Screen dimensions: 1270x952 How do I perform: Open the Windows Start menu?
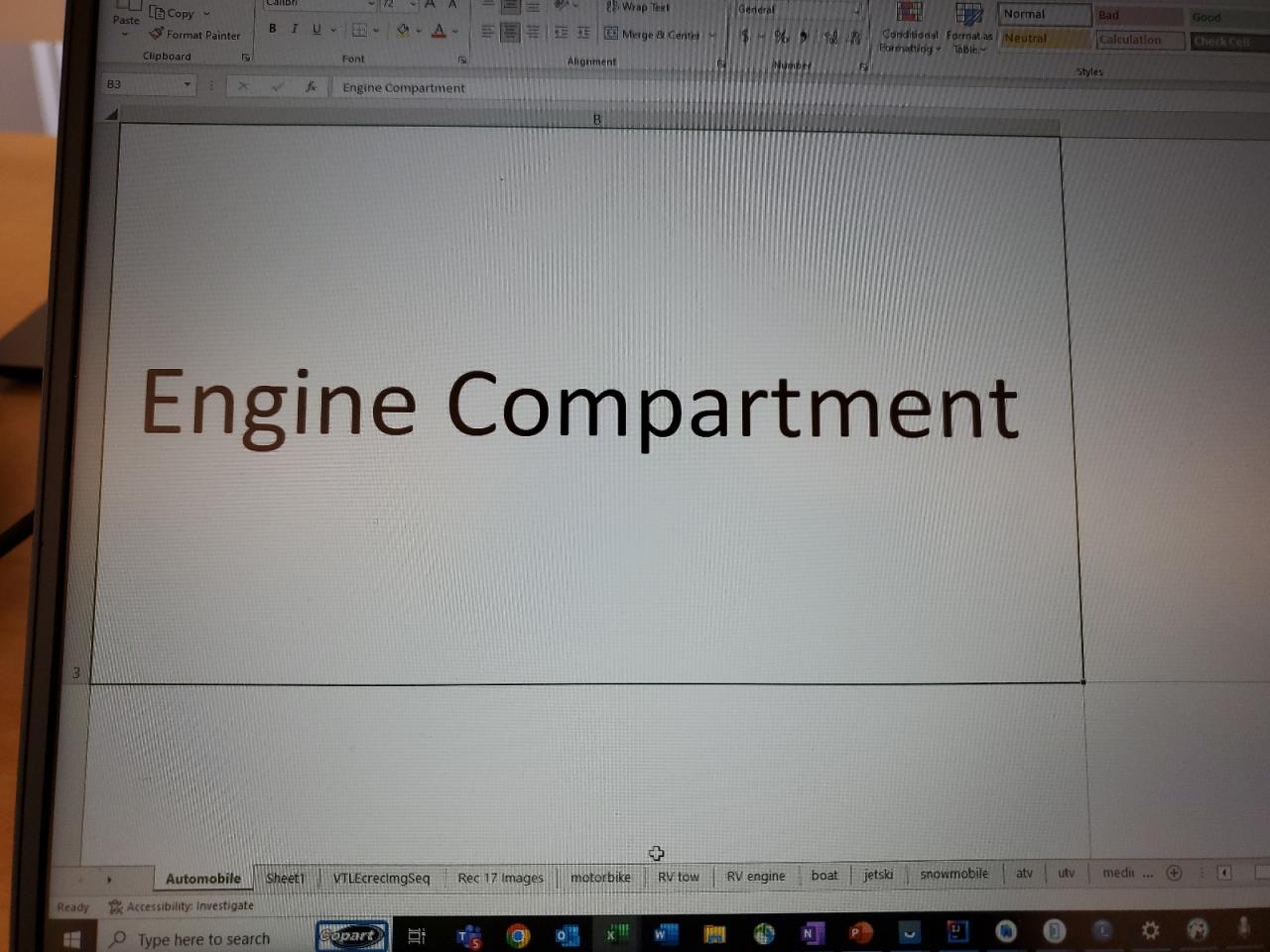pyautogui.click(x=71, y=938)
